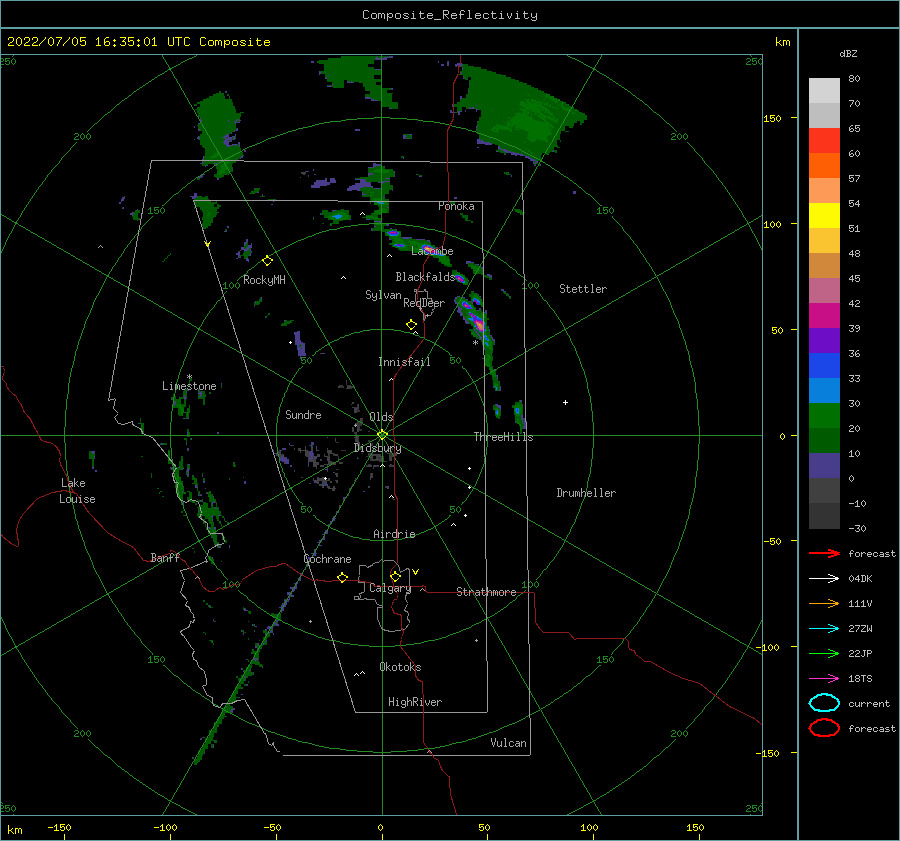Click the magenta 18TS arrow icon

click(824, 679)
